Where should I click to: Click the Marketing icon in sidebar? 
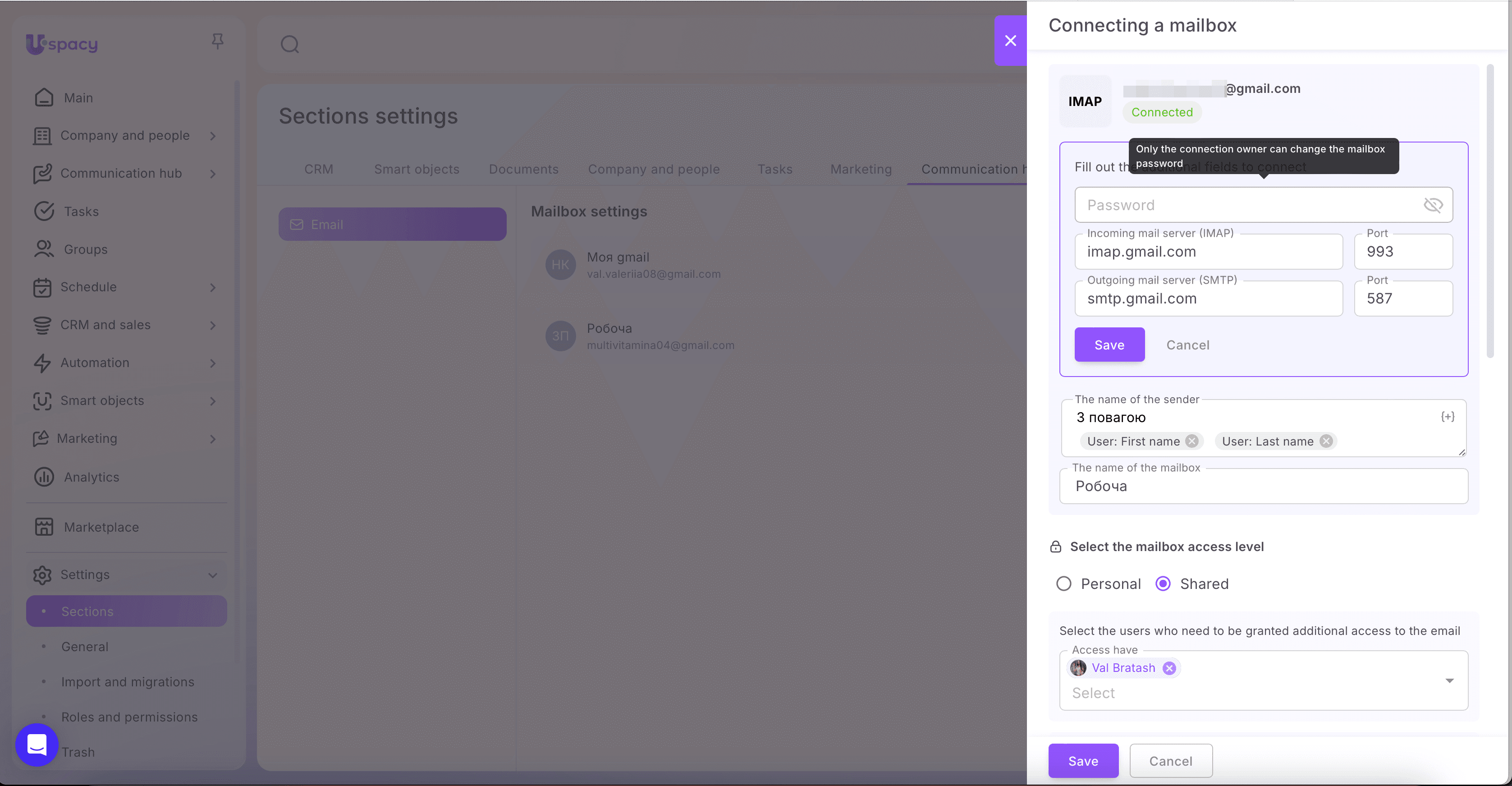coord(41,438)
